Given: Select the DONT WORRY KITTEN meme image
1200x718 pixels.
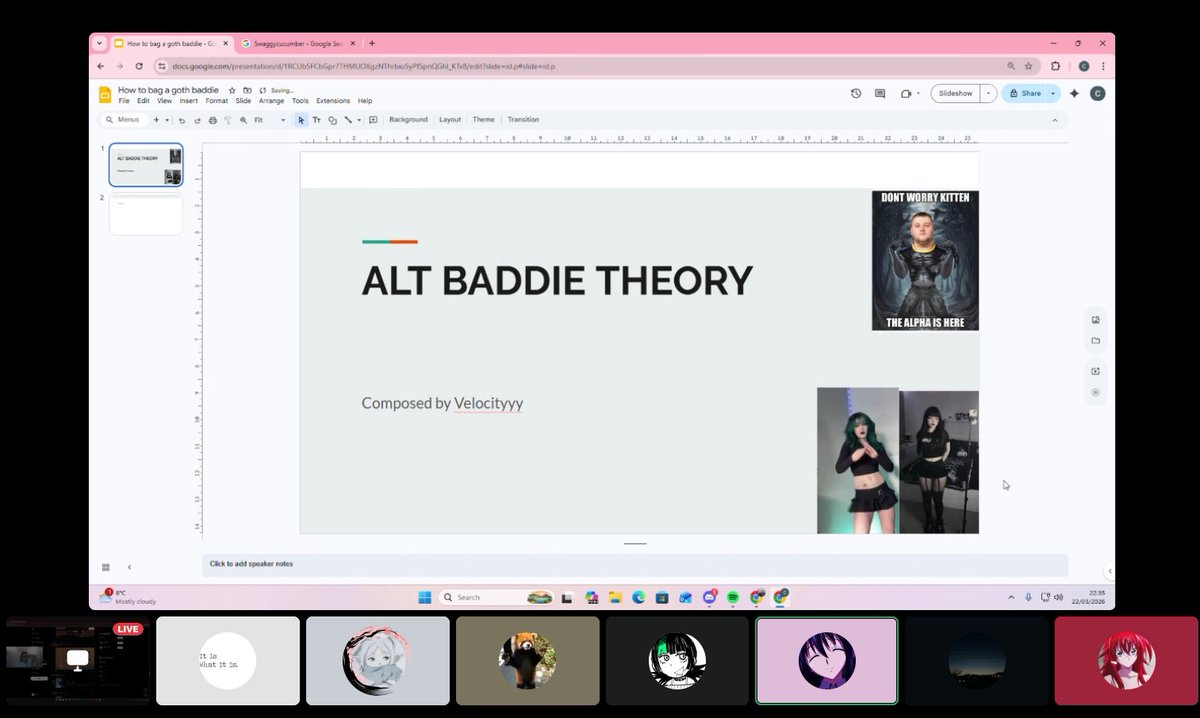Looking at the screenshot, I should pyautogui.click(x=925, y=260).
